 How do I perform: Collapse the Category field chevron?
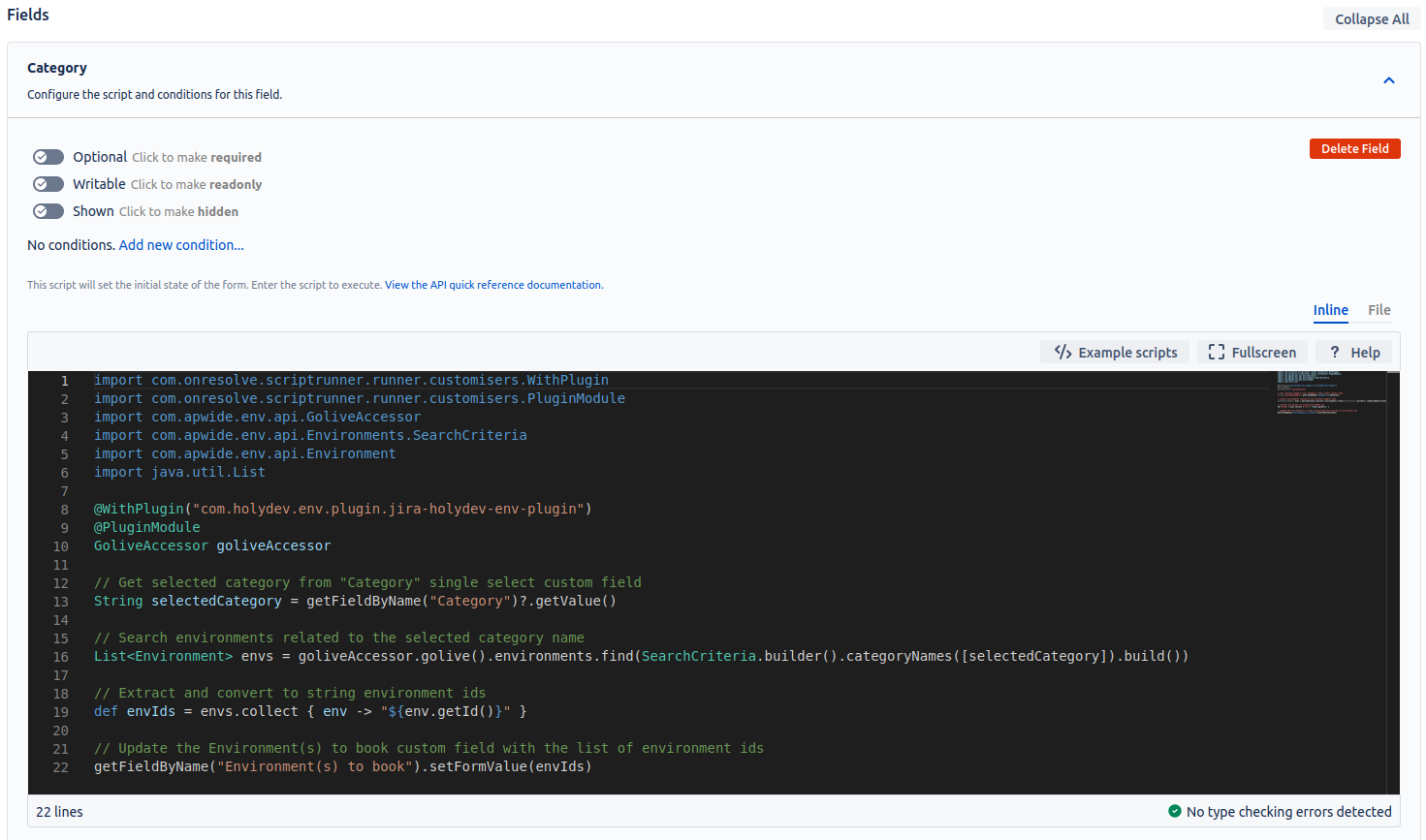(1388, 80)
